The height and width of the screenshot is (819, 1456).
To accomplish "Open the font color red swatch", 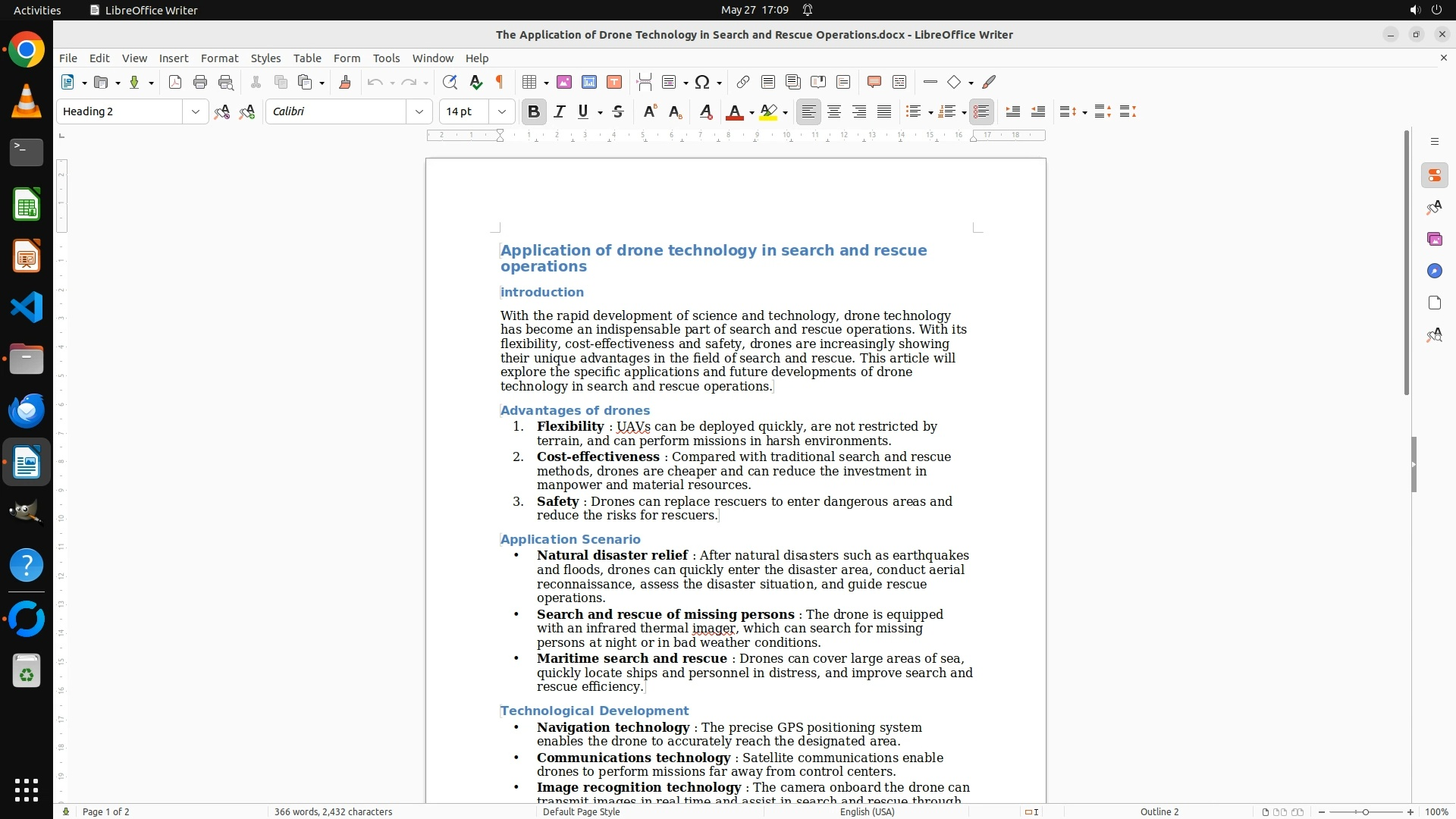I will click(x=734, y=111).
